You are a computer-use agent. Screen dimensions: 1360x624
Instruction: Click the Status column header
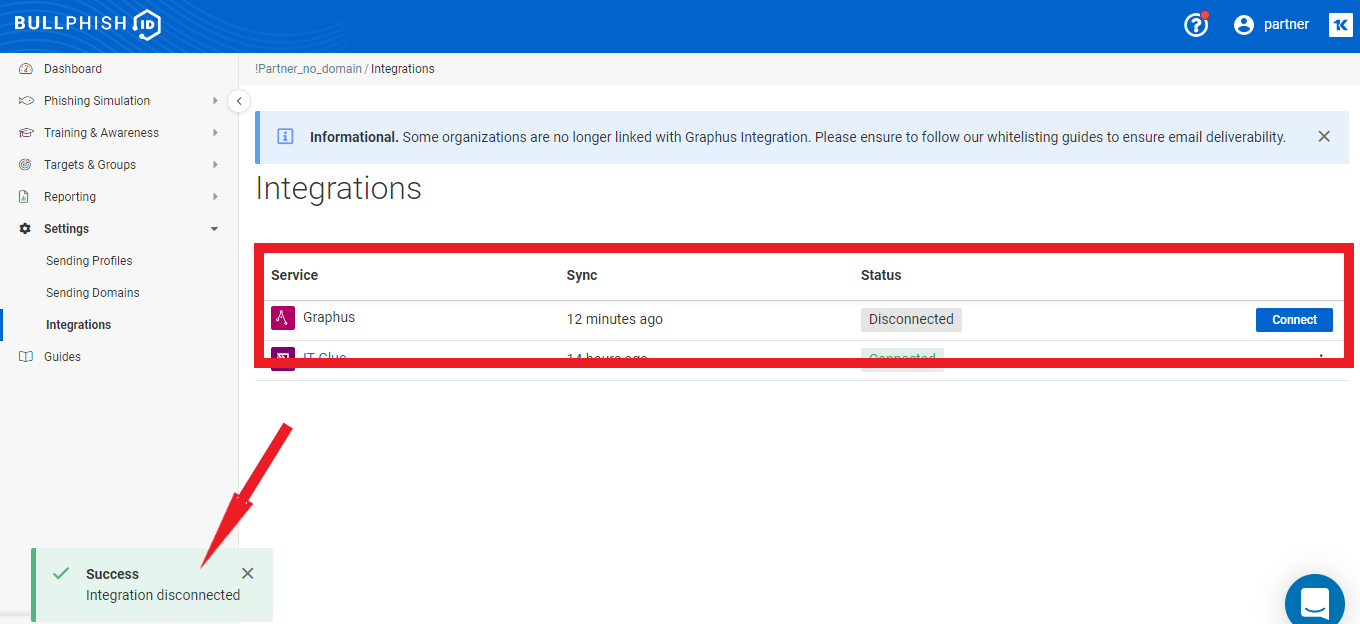[x=881, y=275]
